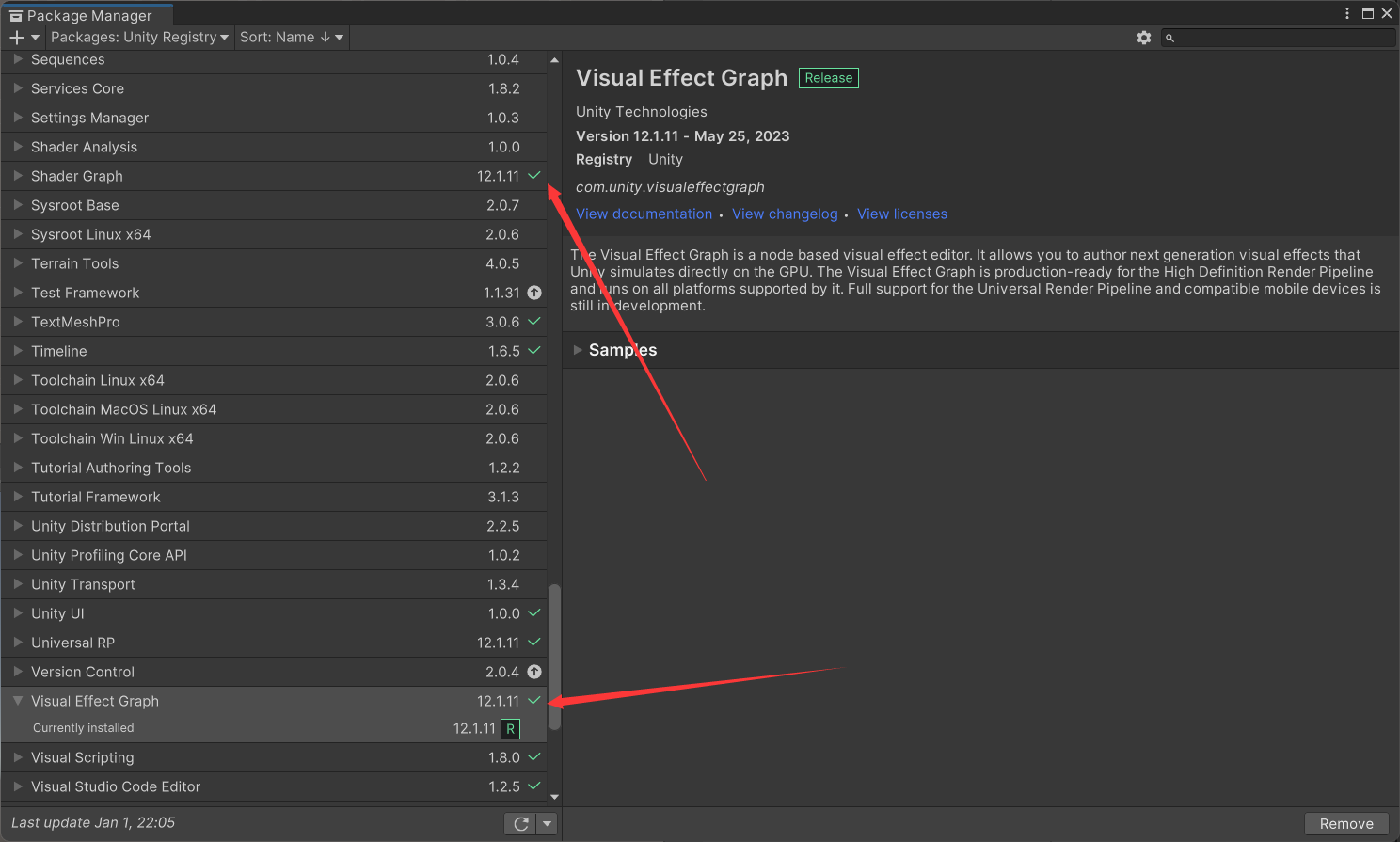Screen dimensions: 1400x842
Task: Click the Remove button
Action: point(1345,824)
